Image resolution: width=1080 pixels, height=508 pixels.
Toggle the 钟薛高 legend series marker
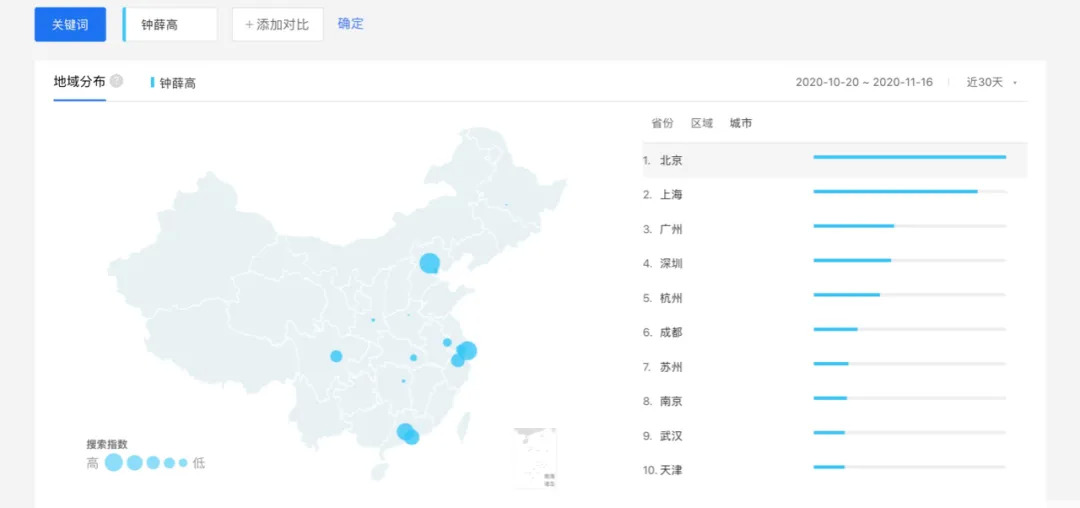tap(153, 82)
